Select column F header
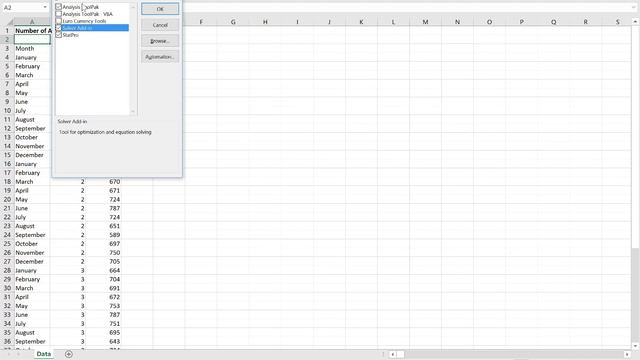This screenshot has height=360, width=640. coord(201,22)
